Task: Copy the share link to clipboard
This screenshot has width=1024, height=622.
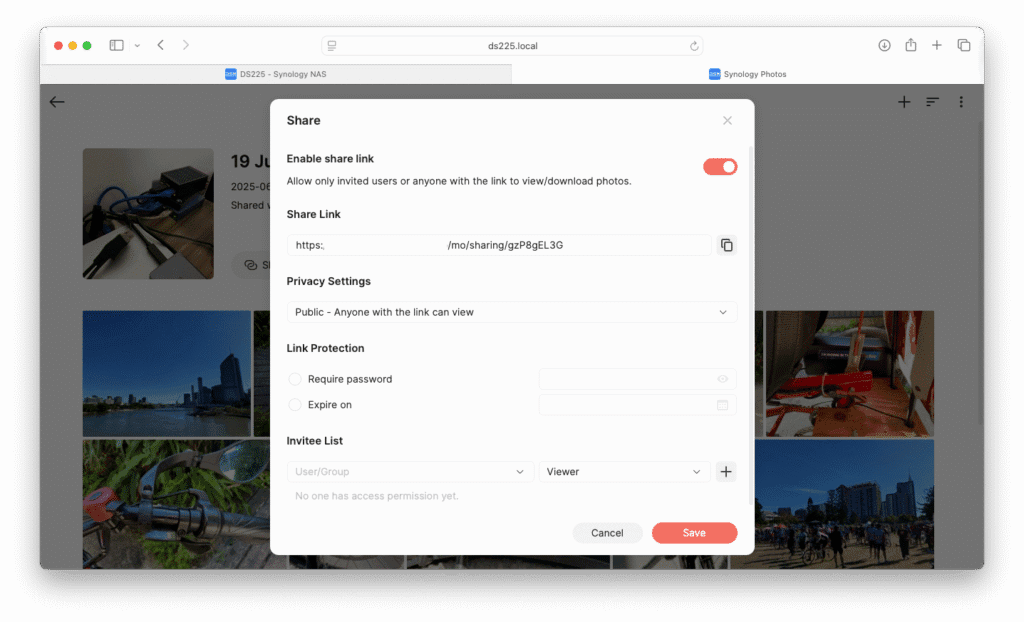Action: click(727, 245)
